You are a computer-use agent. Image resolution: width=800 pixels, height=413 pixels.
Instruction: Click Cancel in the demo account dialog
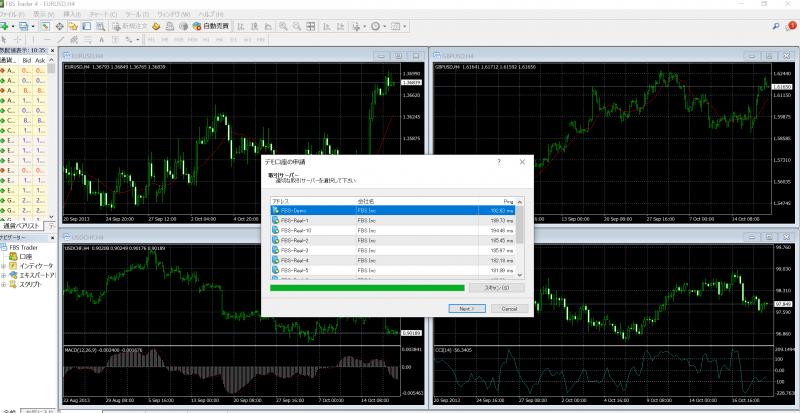click(x=510, y=308)
